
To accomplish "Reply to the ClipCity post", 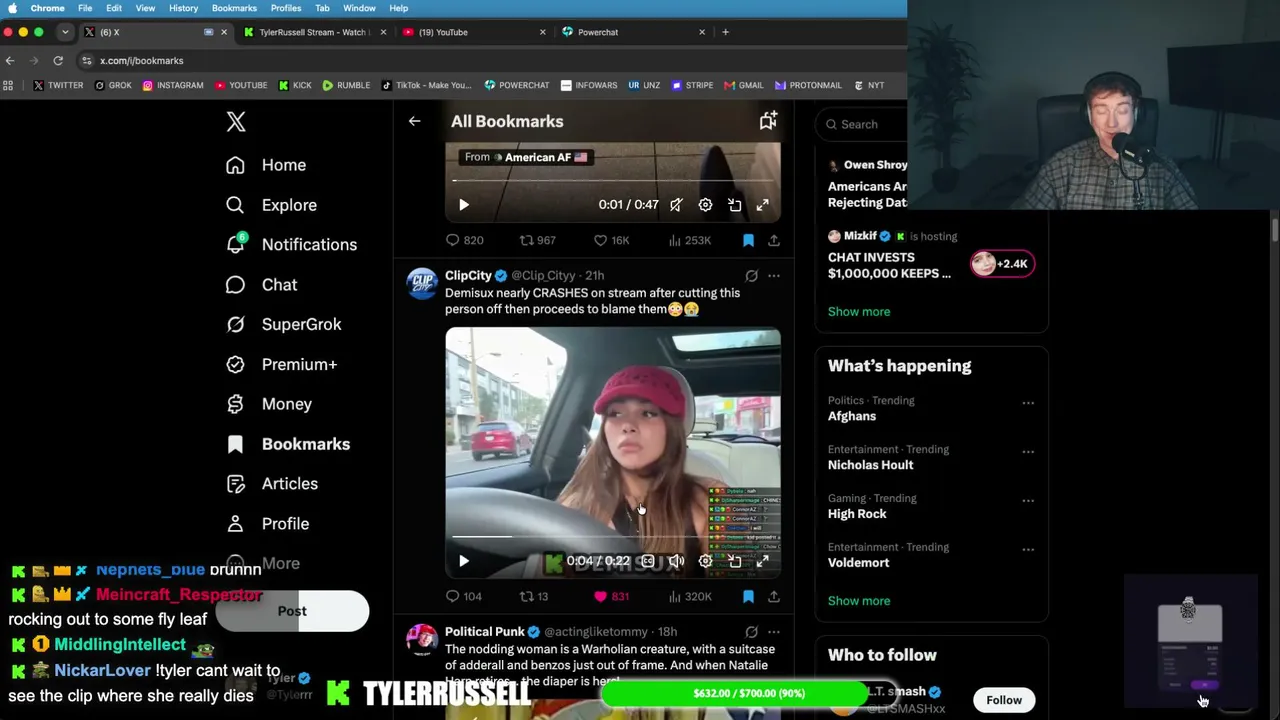I will click(464, 597).
